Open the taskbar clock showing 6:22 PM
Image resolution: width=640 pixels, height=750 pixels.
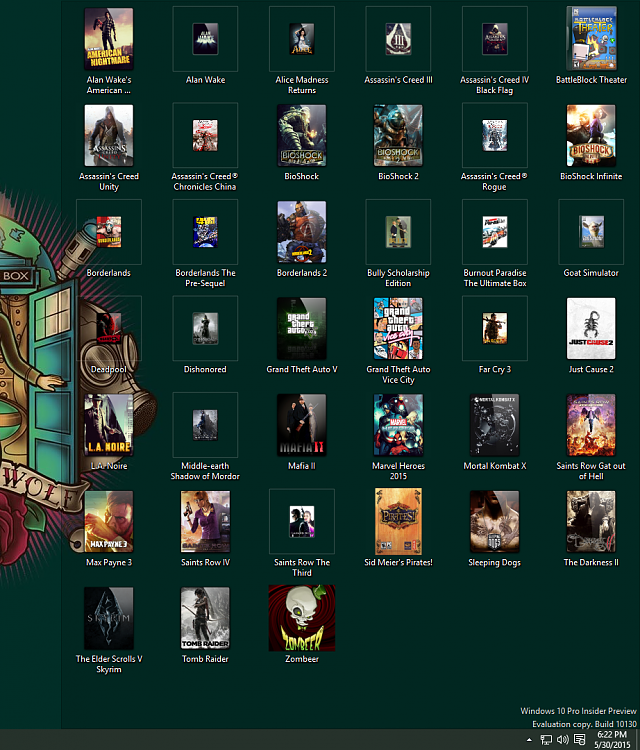click(612, 739)
